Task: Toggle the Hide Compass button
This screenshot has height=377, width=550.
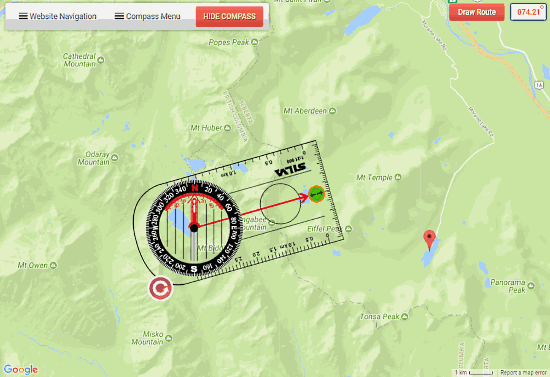Action: 229,16
